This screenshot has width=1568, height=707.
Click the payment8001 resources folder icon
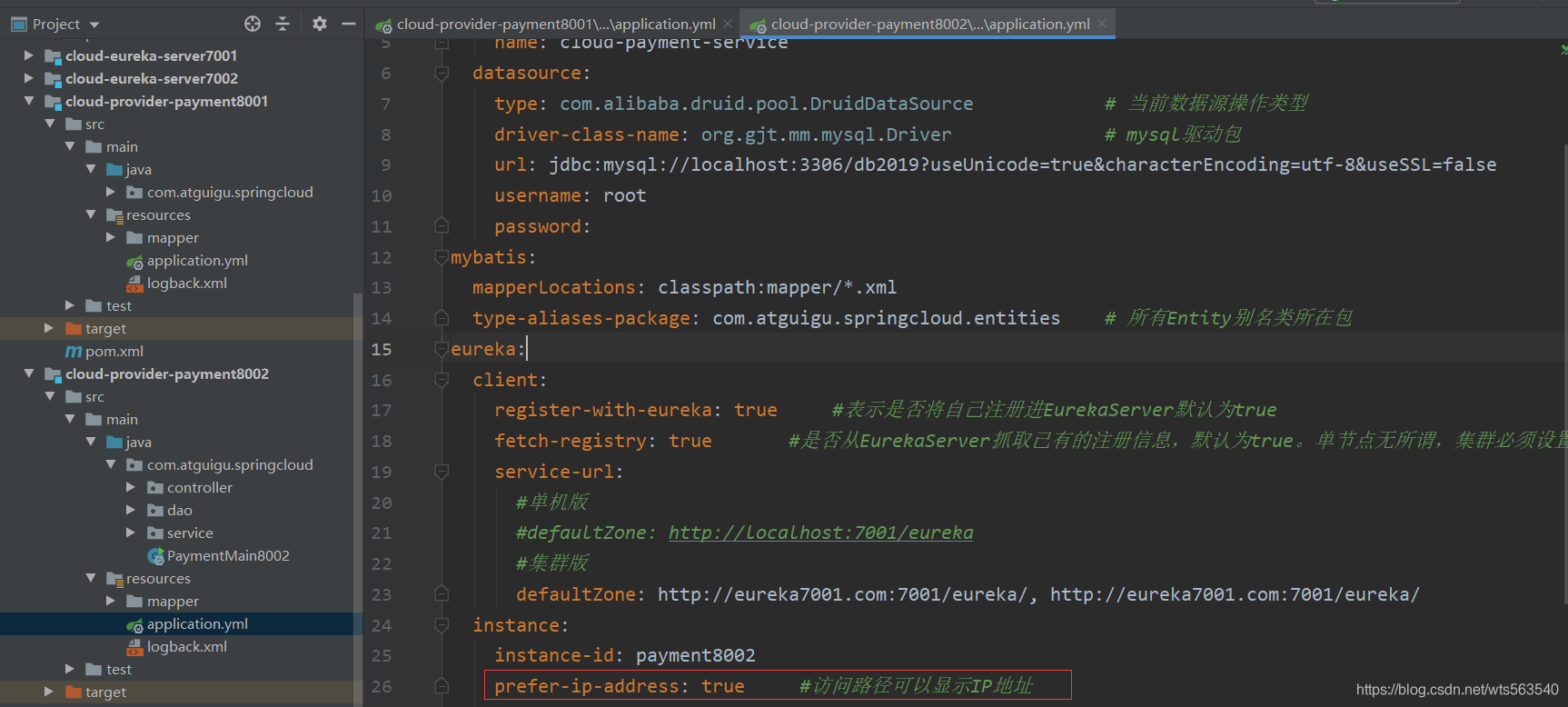[x=114, y=215]
